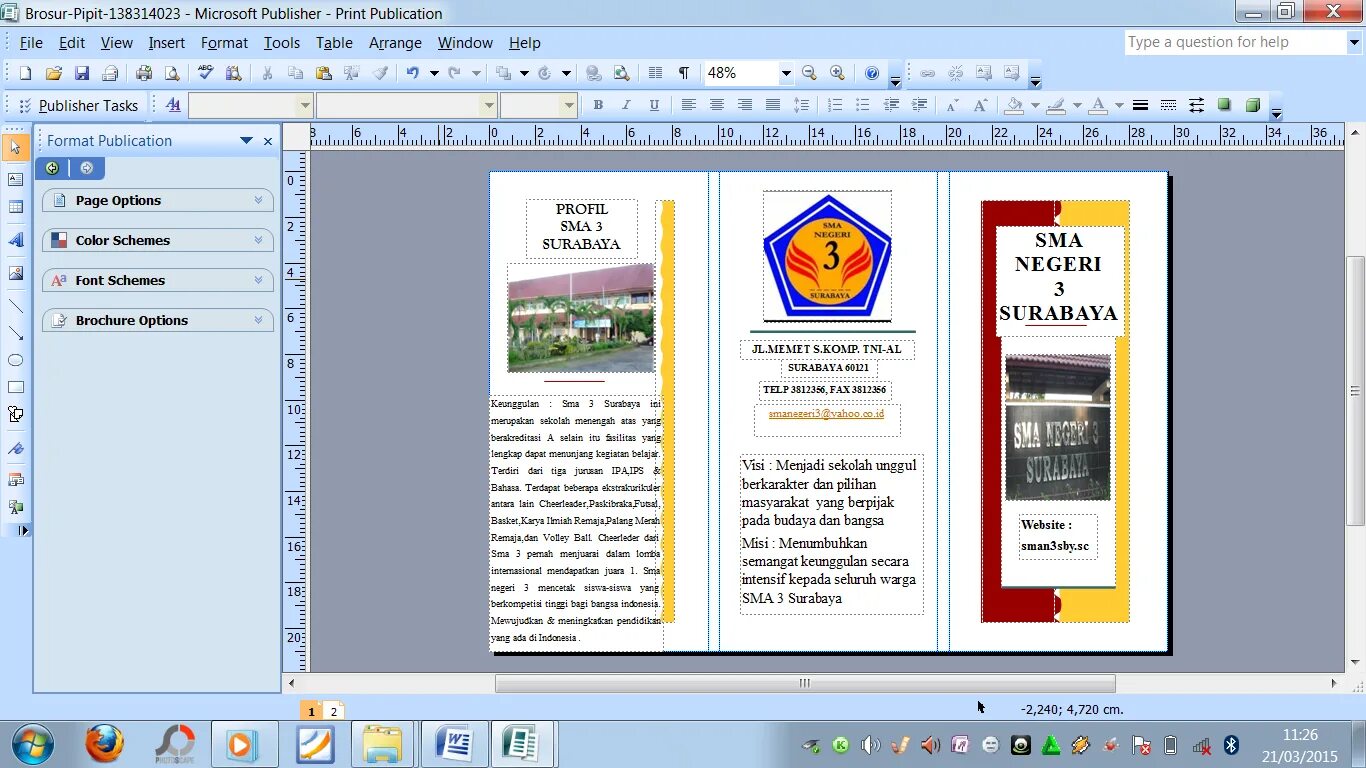Click in Type a question for help box
1366x768 pixels.
(x=1235, y=42)
